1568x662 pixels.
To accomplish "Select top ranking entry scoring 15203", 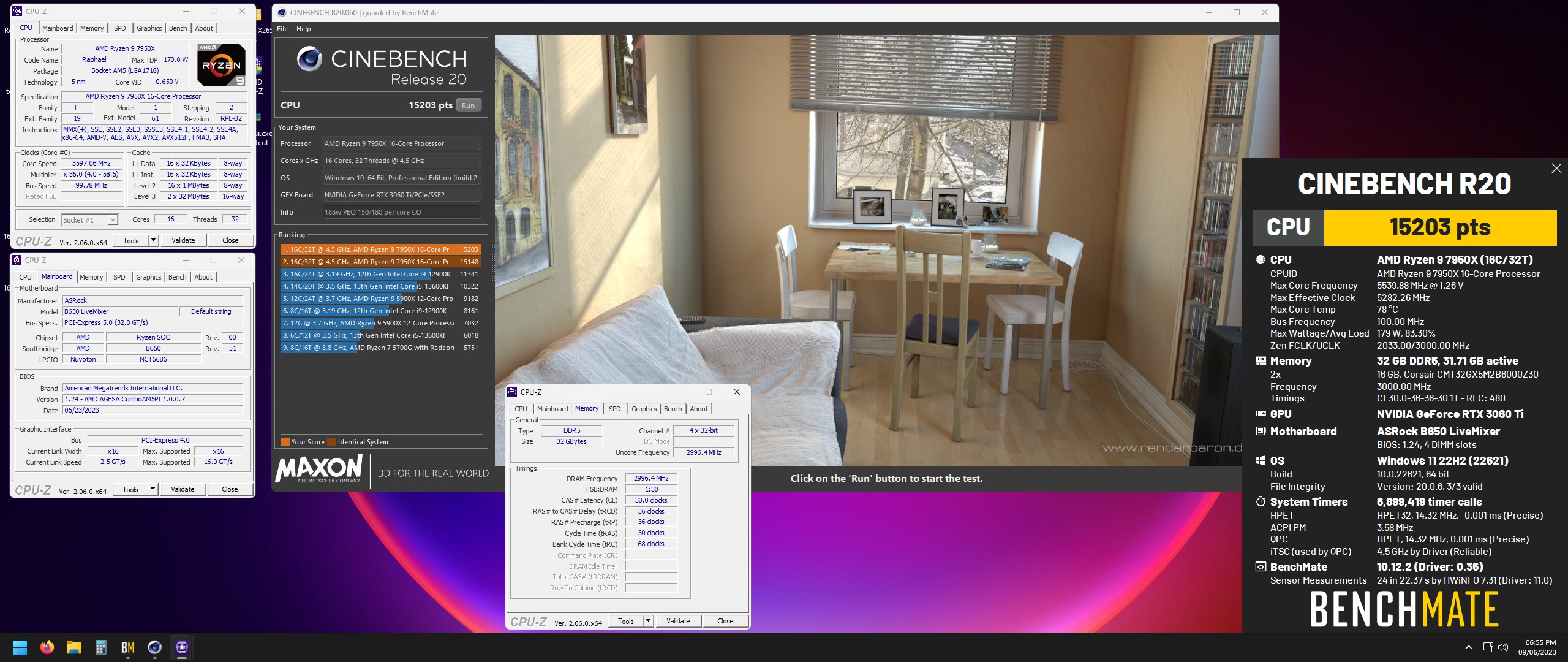I will point(380,249).
